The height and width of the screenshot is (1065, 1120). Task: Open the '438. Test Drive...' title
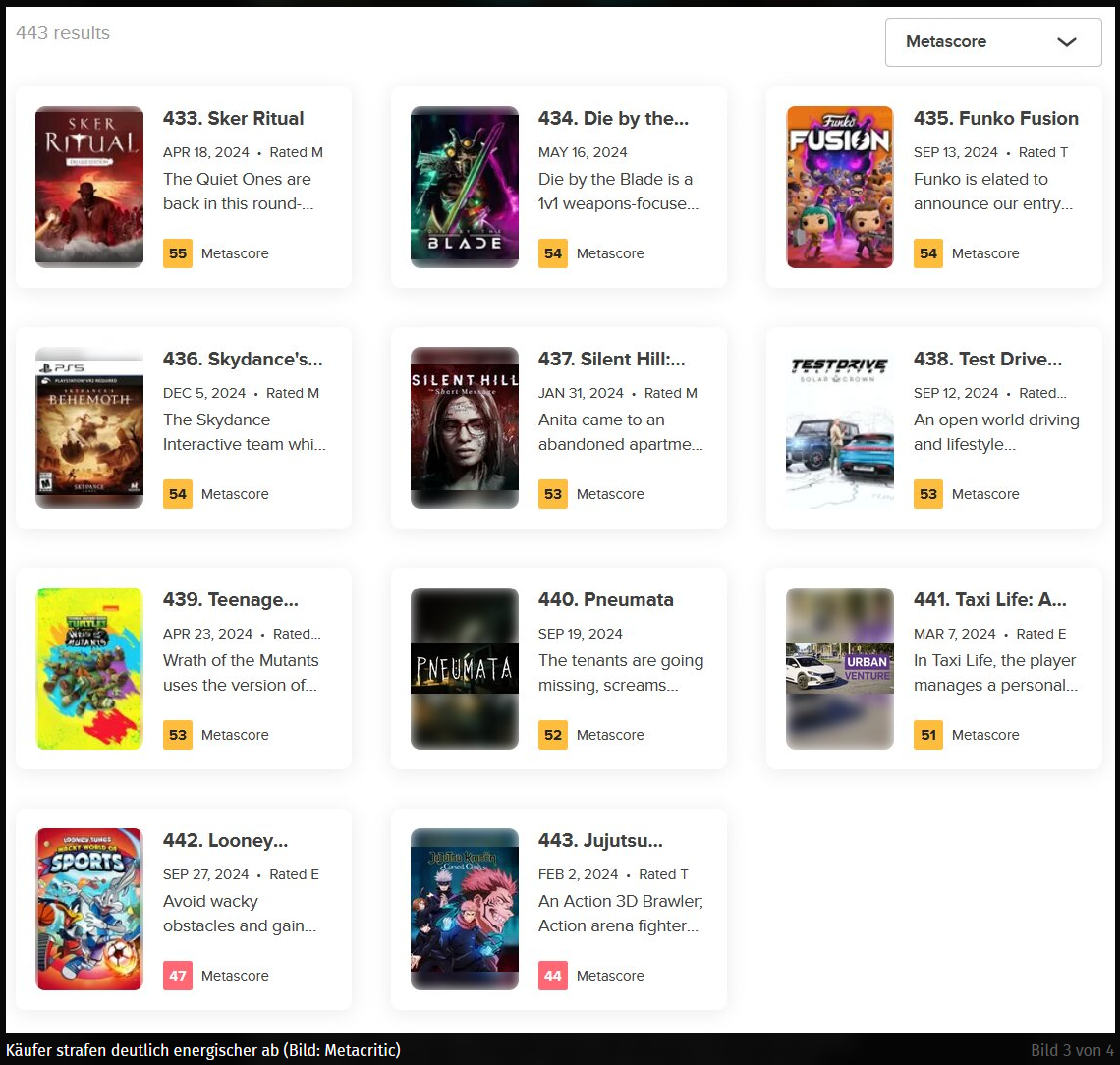coord(987,360)
